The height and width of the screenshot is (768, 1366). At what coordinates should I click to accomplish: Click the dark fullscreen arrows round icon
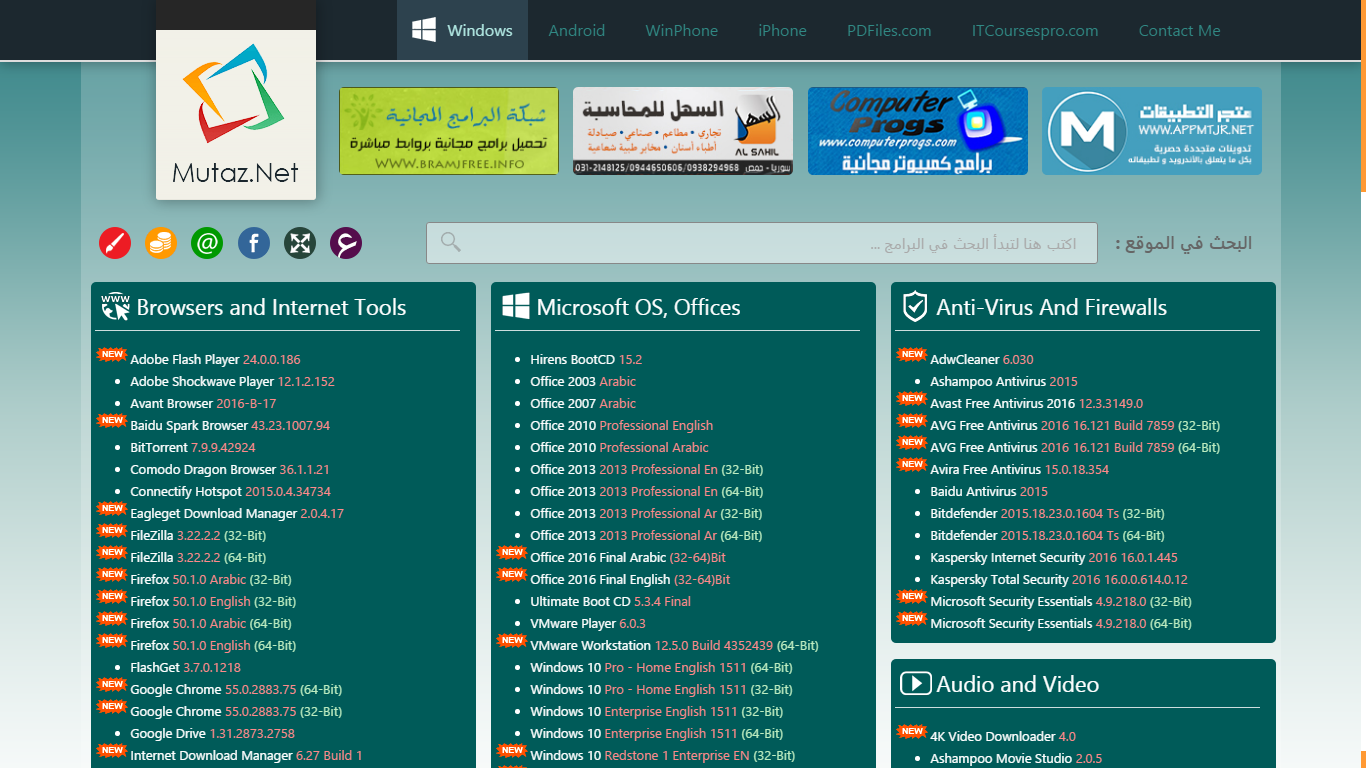[300, 243]
